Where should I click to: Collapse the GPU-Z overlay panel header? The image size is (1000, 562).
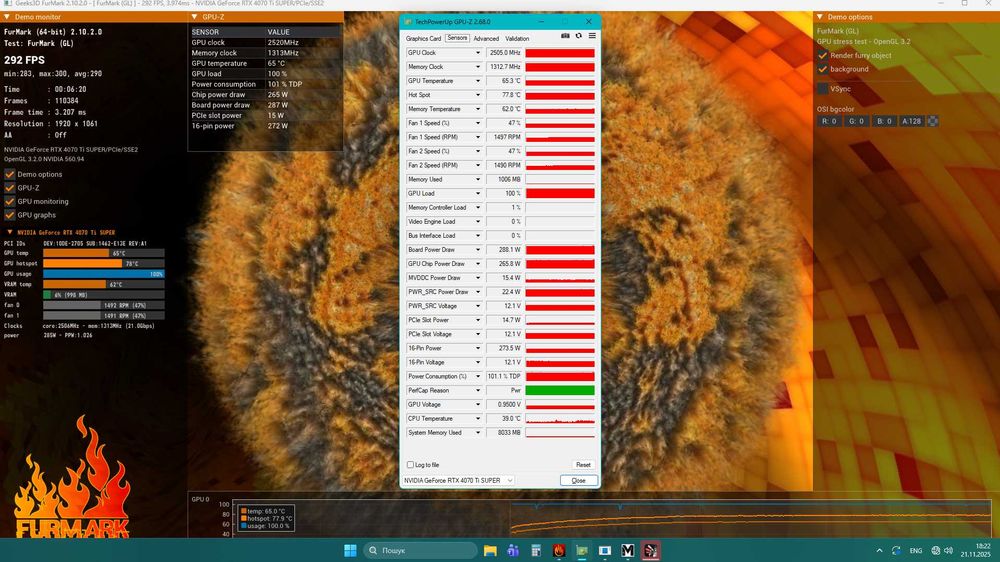click(195, 17)
